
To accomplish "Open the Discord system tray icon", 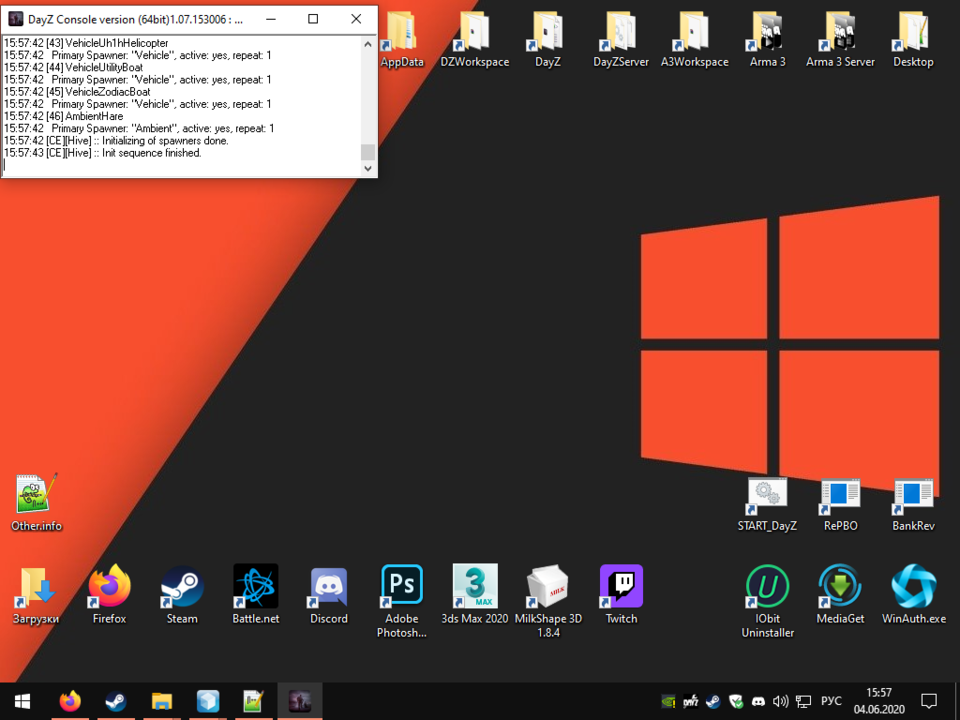I will pyautogui.click(x=758, y=702).
